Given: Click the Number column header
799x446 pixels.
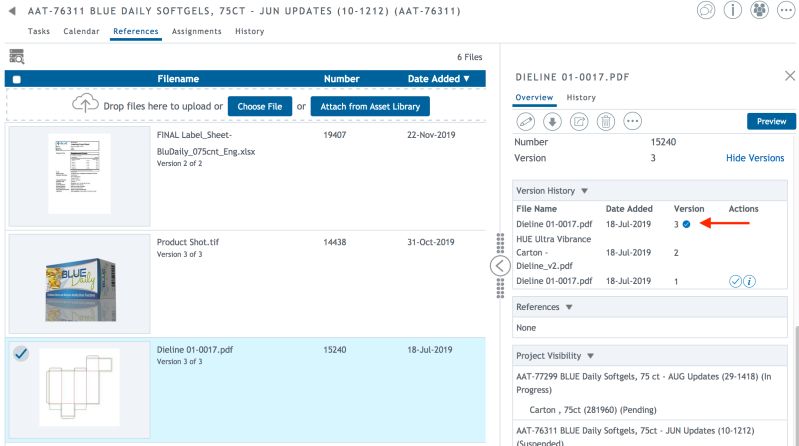Looking at the screenshot, I should pyautogui.click(x=341, y=78).
